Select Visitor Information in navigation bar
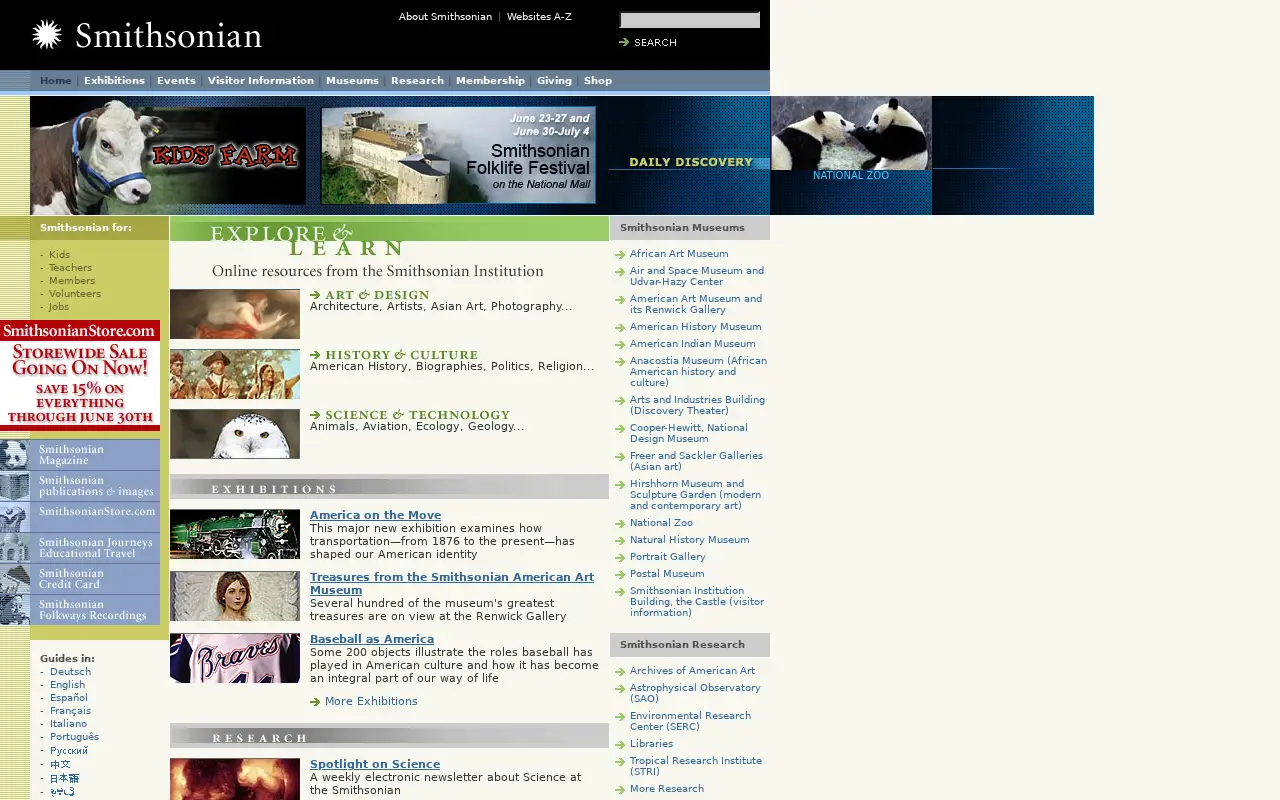The width and height of the screenshot is (1280, 800). tap(260, 81)
